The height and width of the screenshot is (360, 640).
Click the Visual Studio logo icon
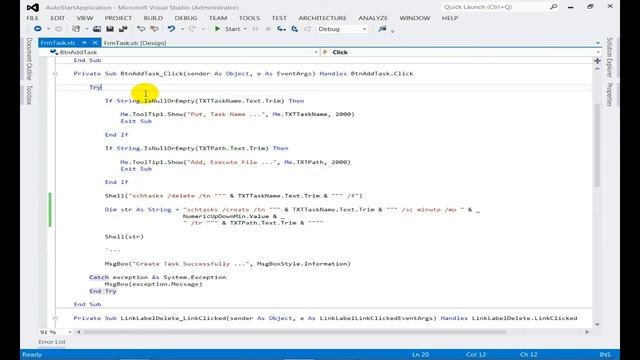tap(33, 7)
